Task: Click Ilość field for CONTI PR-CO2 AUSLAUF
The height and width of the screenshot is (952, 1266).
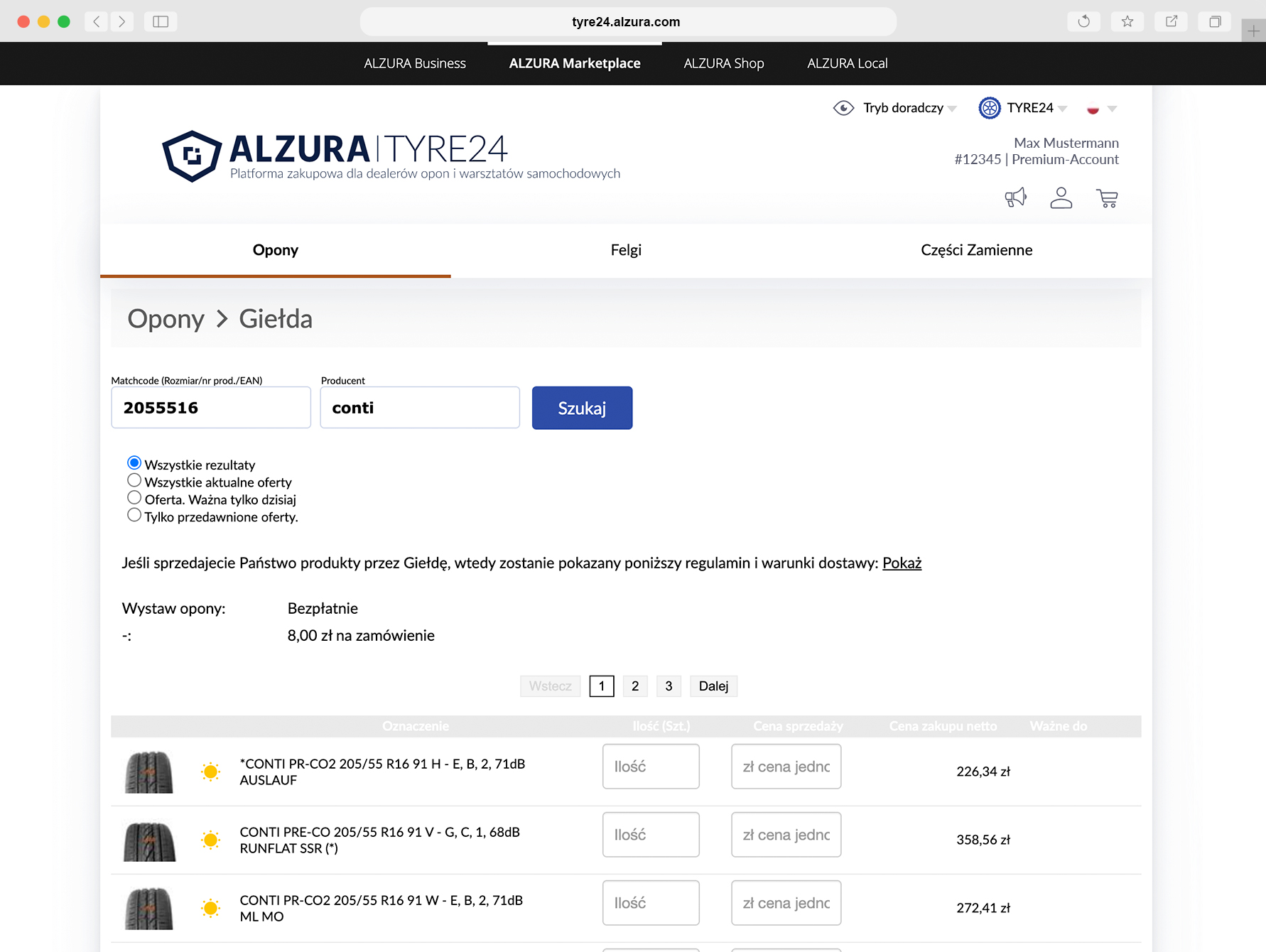Action: [x=651, y=767]
